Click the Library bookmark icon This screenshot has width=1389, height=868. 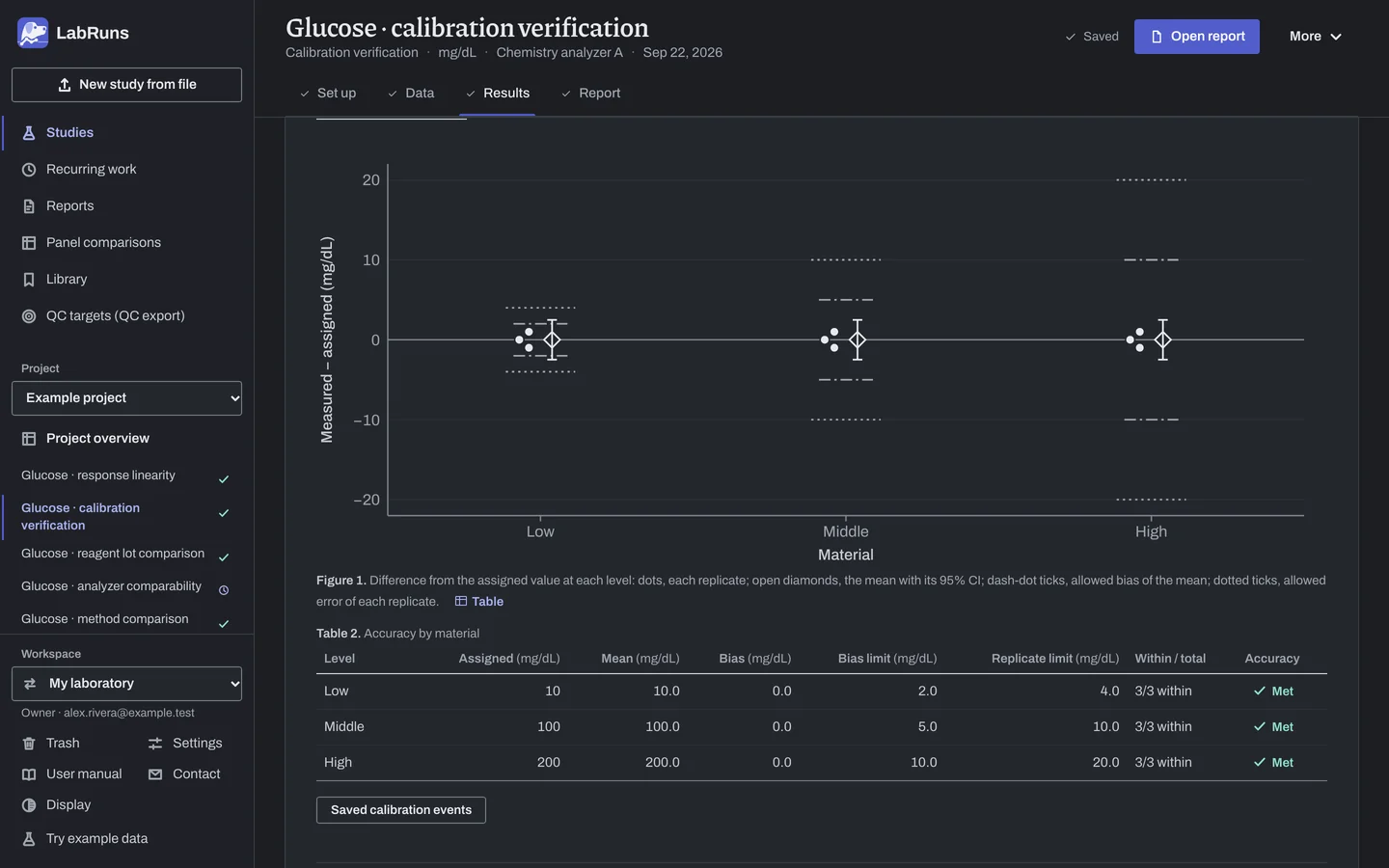[29, 280]
